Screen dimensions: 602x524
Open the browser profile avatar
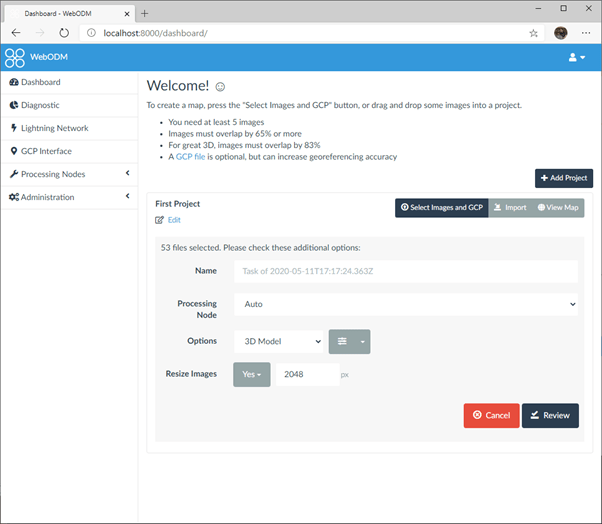pyautogui.click(x=561, y=32)
